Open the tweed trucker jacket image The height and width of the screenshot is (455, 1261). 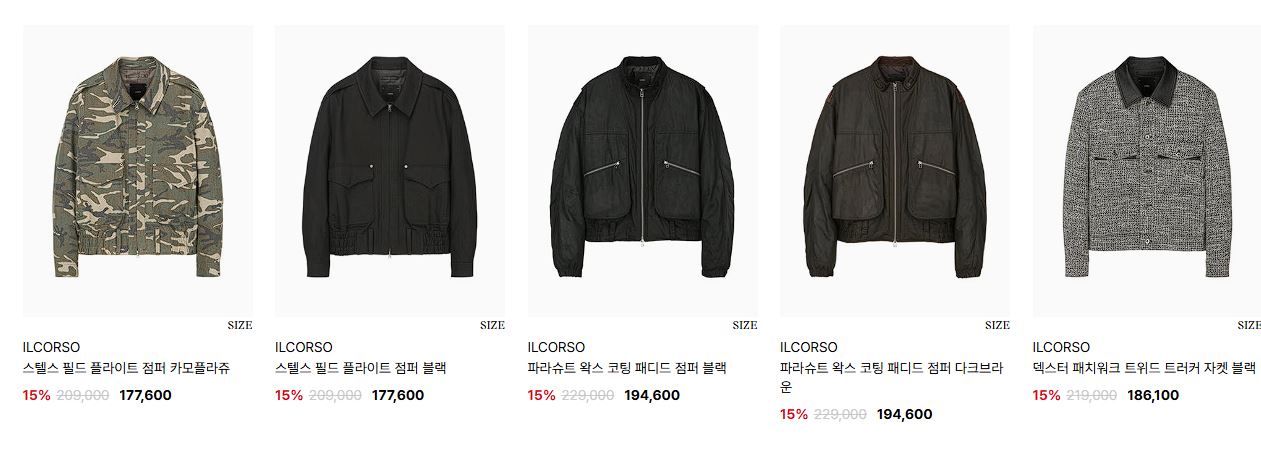point(1147,171)
